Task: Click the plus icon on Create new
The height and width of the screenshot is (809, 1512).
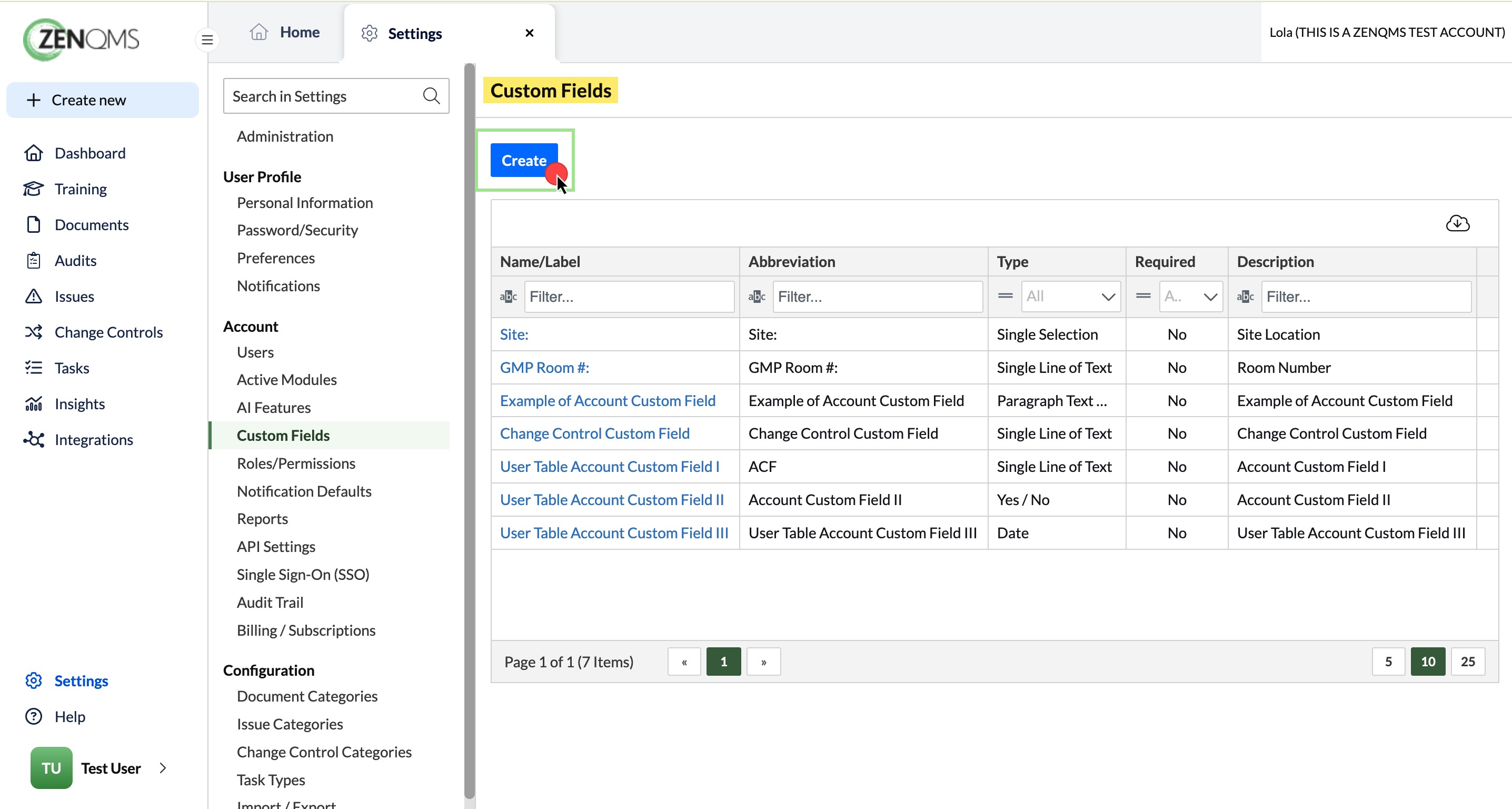Action: tap(34, 100)
